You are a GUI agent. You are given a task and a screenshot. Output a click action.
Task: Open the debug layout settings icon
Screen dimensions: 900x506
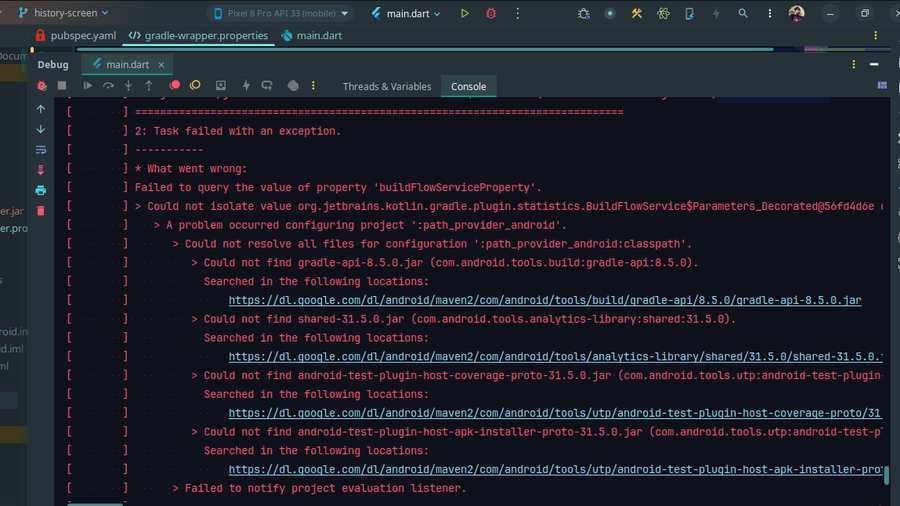882,85
